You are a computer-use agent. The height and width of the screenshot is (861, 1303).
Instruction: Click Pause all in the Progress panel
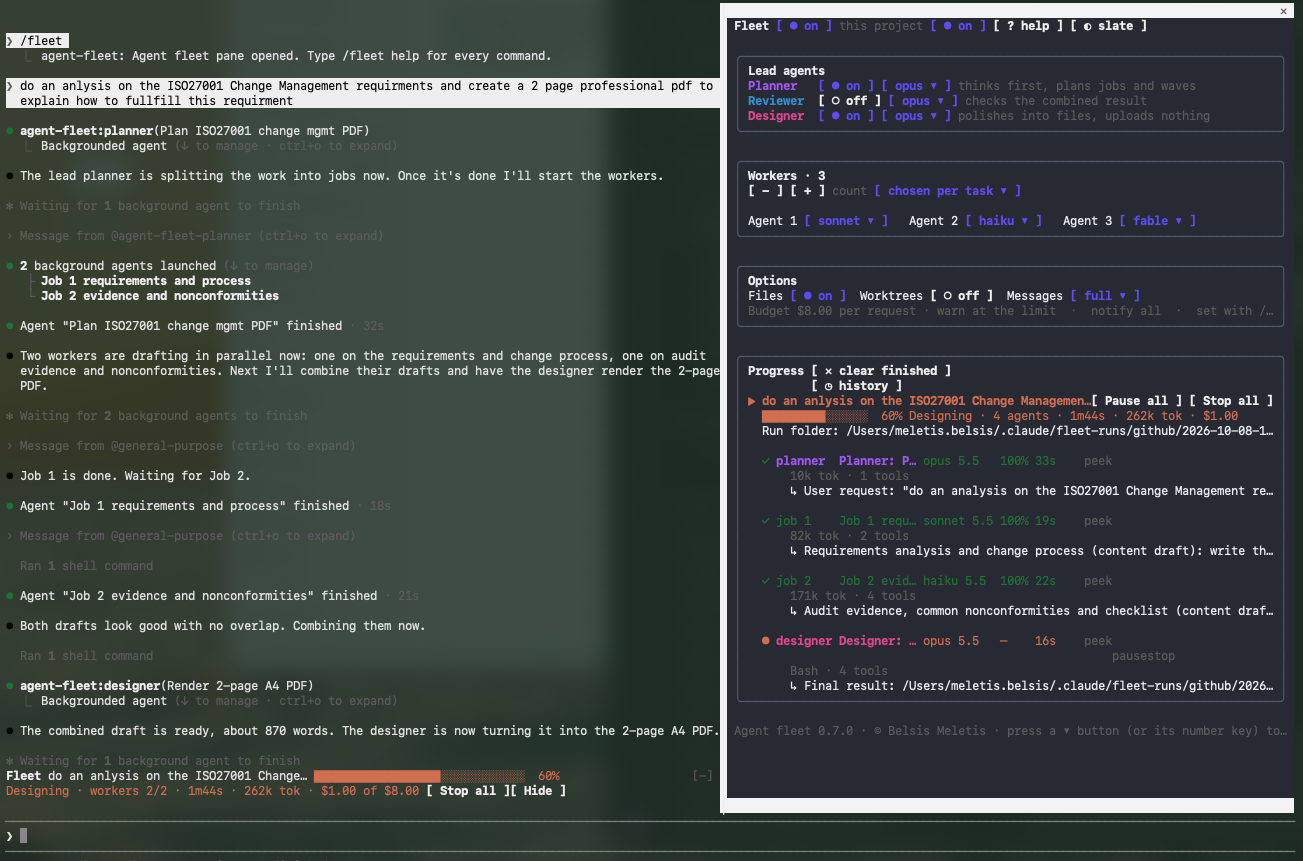click(1139, 401)
